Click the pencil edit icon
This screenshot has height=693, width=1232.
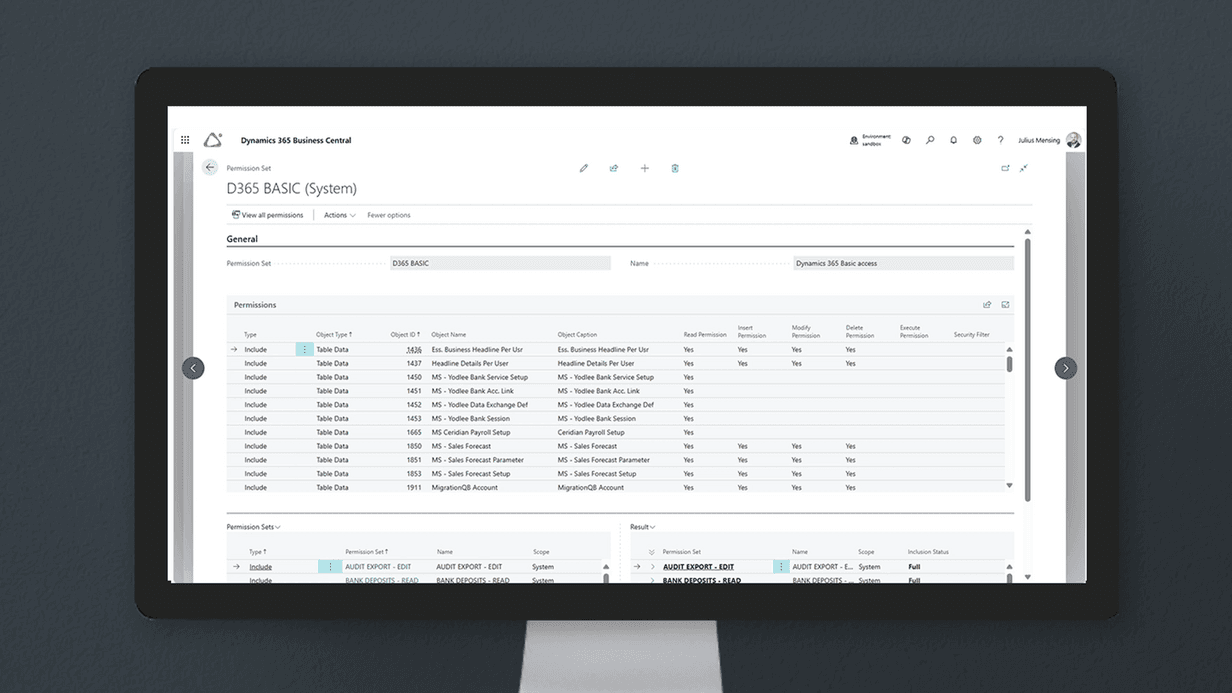click(x=584, y=168)
